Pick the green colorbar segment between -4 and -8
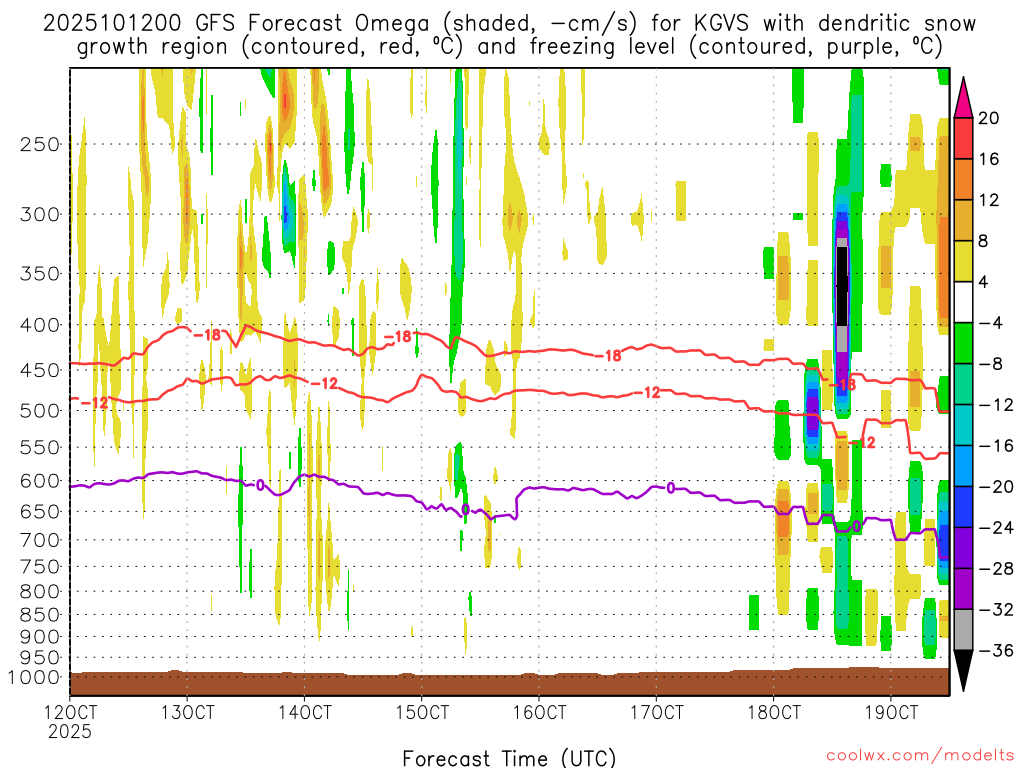 (x=964, y=343)
